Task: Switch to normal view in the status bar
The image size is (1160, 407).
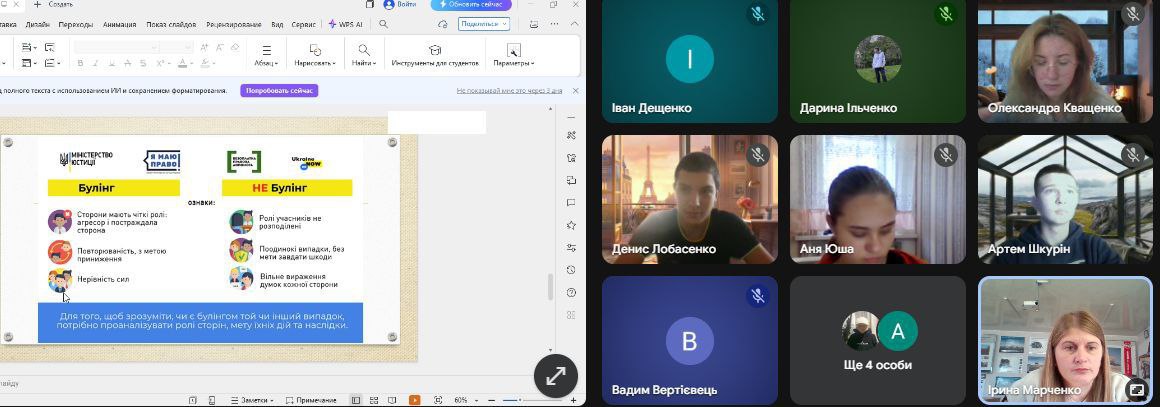Action: click(355, 400)
